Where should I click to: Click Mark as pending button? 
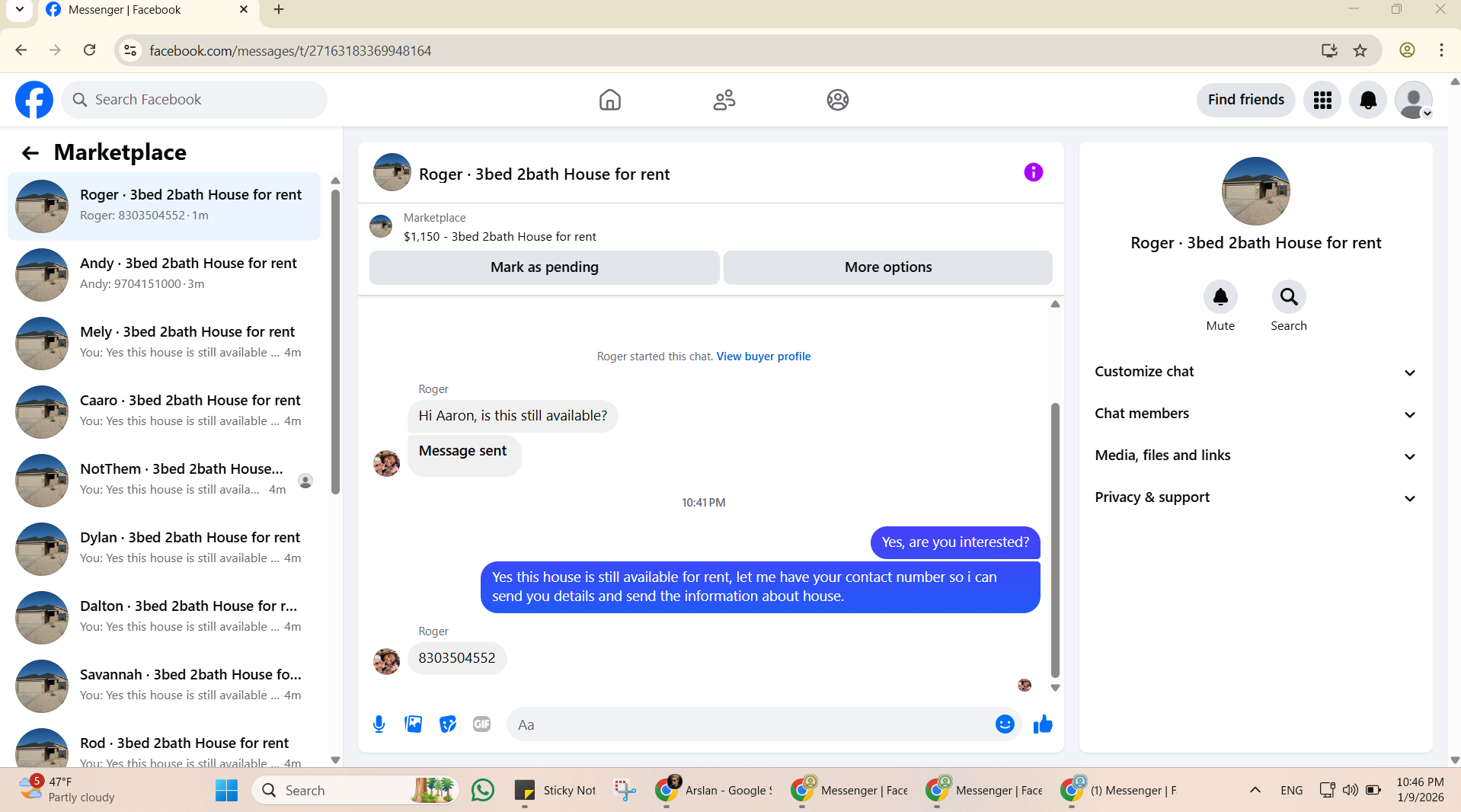point(545,267)
